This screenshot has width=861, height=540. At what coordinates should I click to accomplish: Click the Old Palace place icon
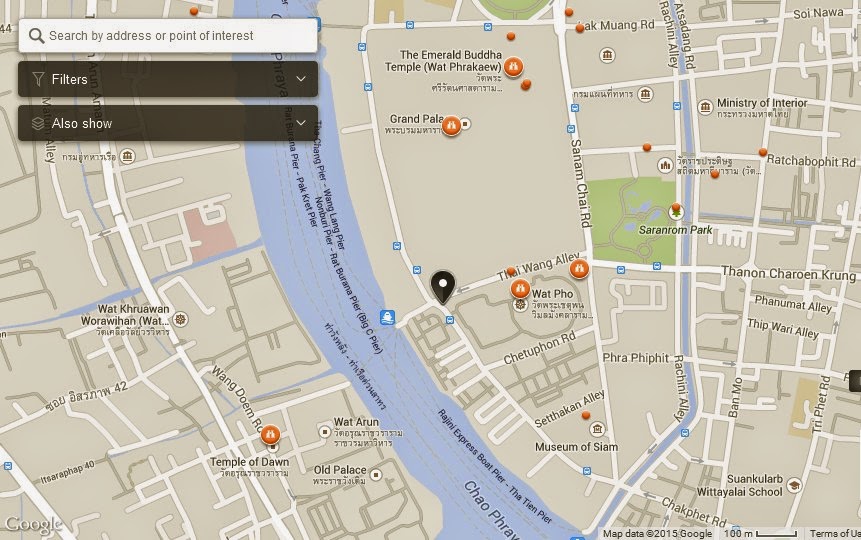(x=376, y=474)
